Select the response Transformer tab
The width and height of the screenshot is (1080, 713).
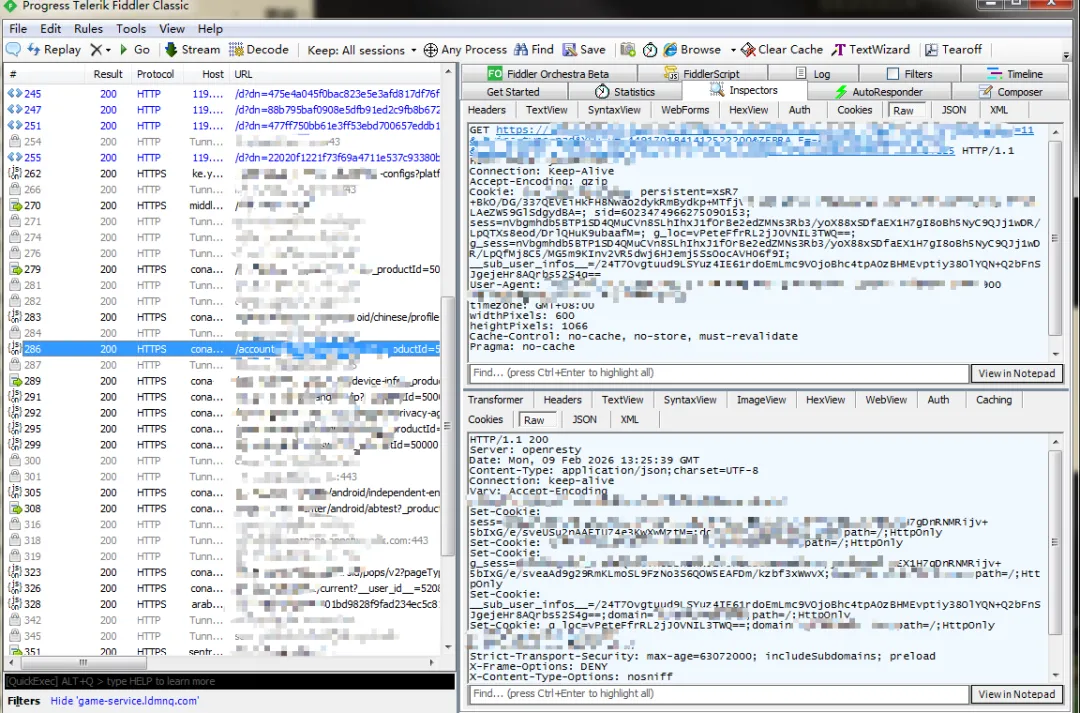(x=495, y=400)
